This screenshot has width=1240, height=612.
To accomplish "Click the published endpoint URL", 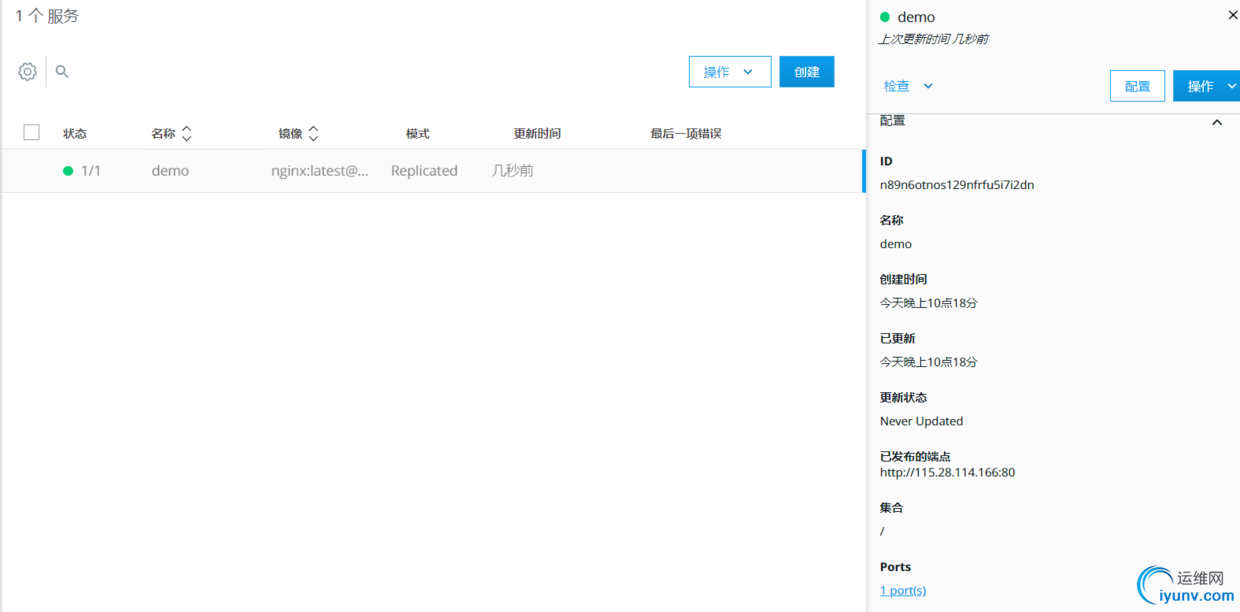I will tap(947, 473).
